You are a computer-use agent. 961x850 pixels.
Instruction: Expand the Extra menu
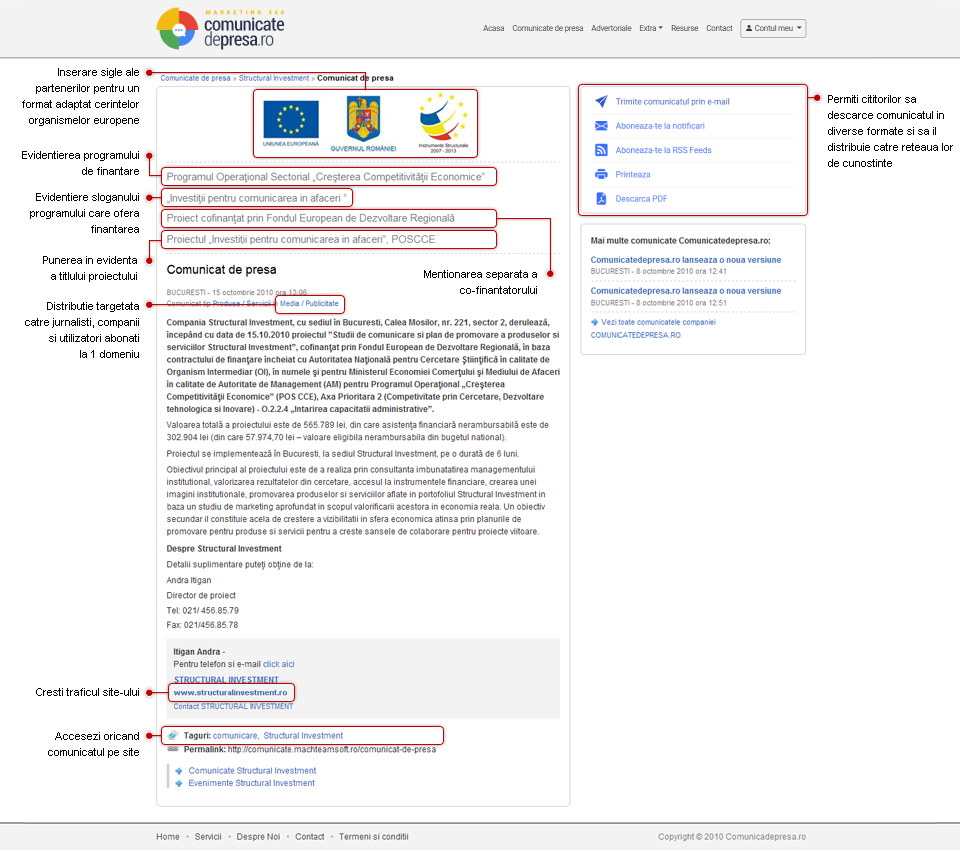[x=650, y=28]
